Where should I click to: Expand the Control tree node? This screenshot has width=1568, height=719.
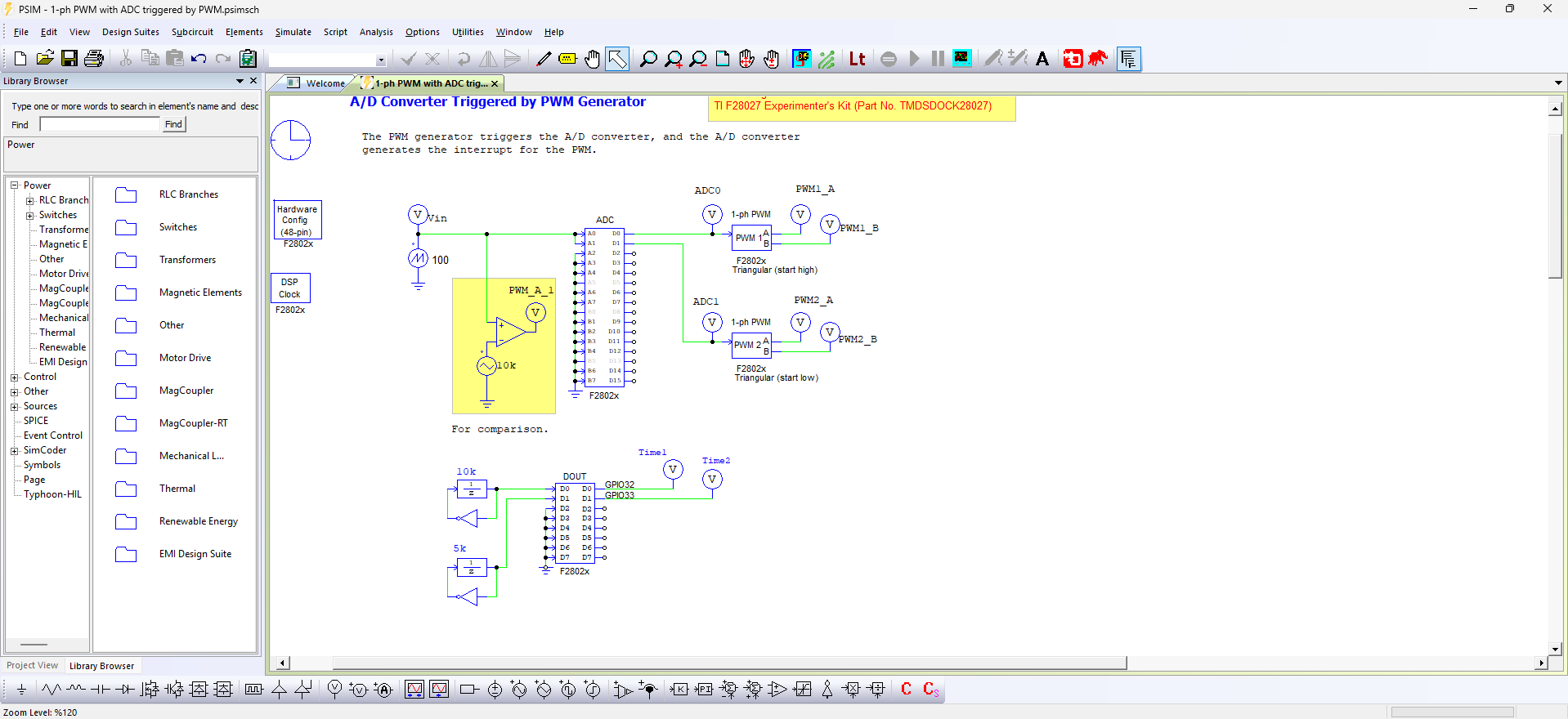pyautogui.click(x=14, y=377)
